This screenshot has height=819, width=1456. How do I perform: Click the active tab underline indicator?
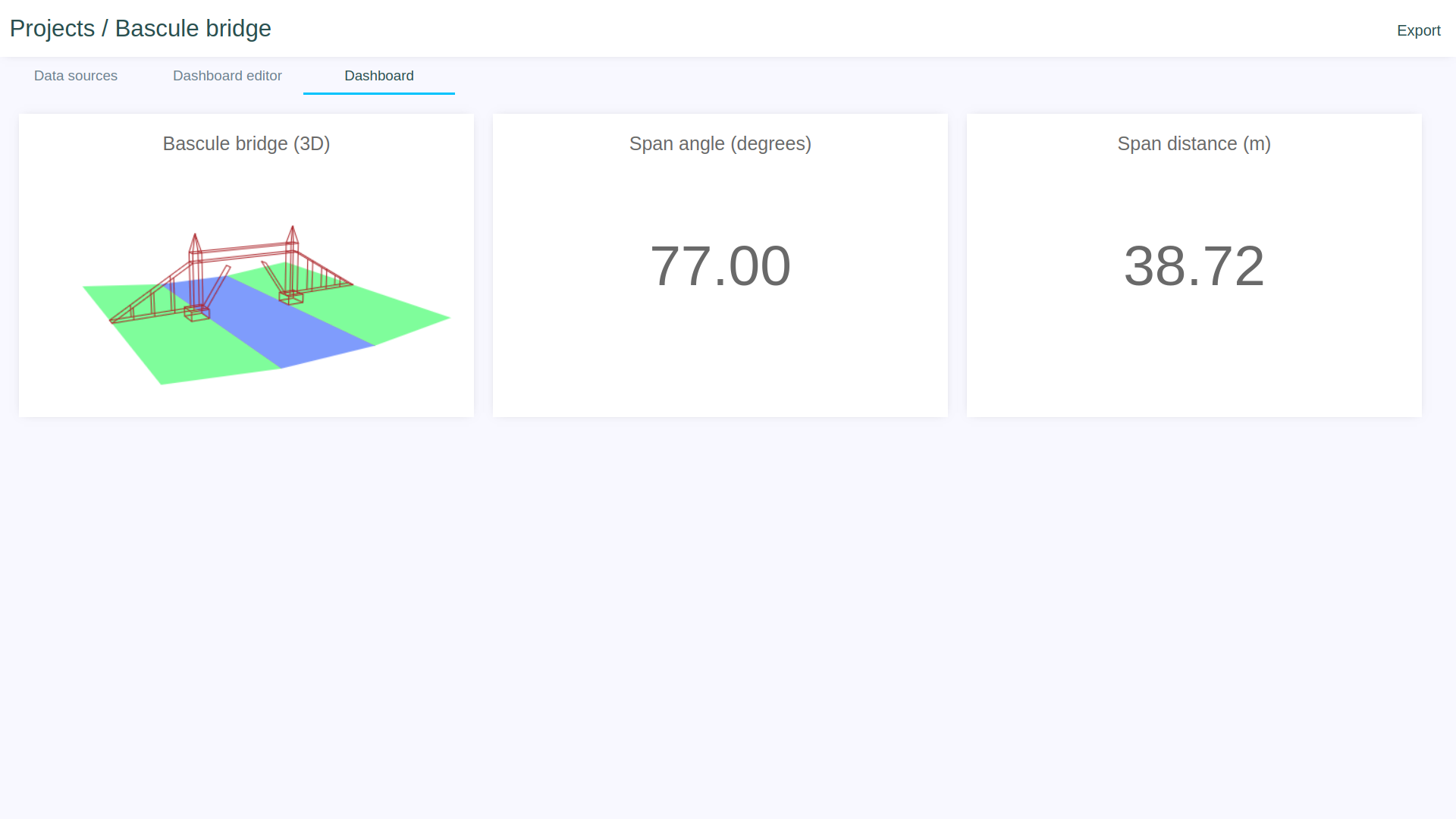[x=379, y=93]
